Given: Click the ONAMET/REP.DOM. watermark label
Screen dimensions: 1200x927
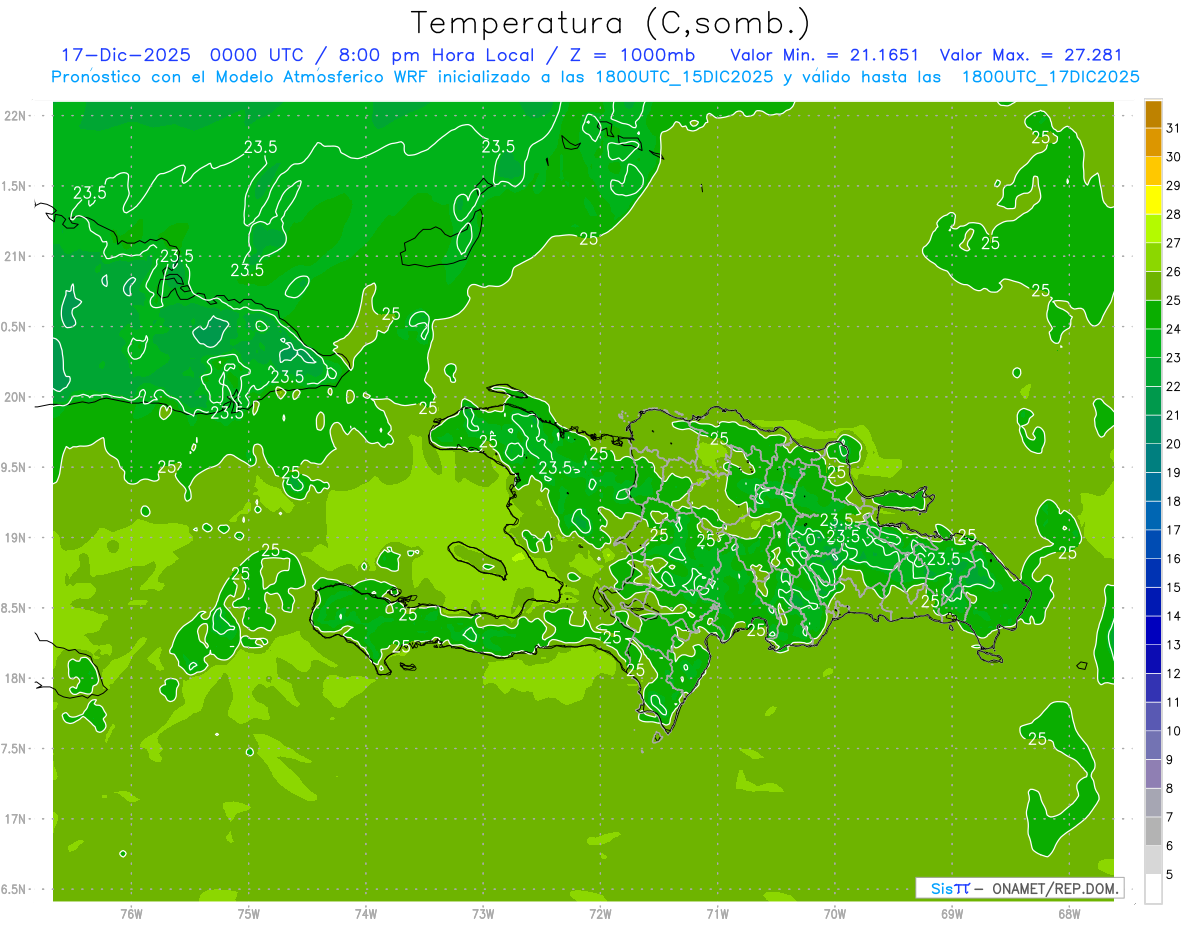Looking at the screenshot, I should [1053, 888].
